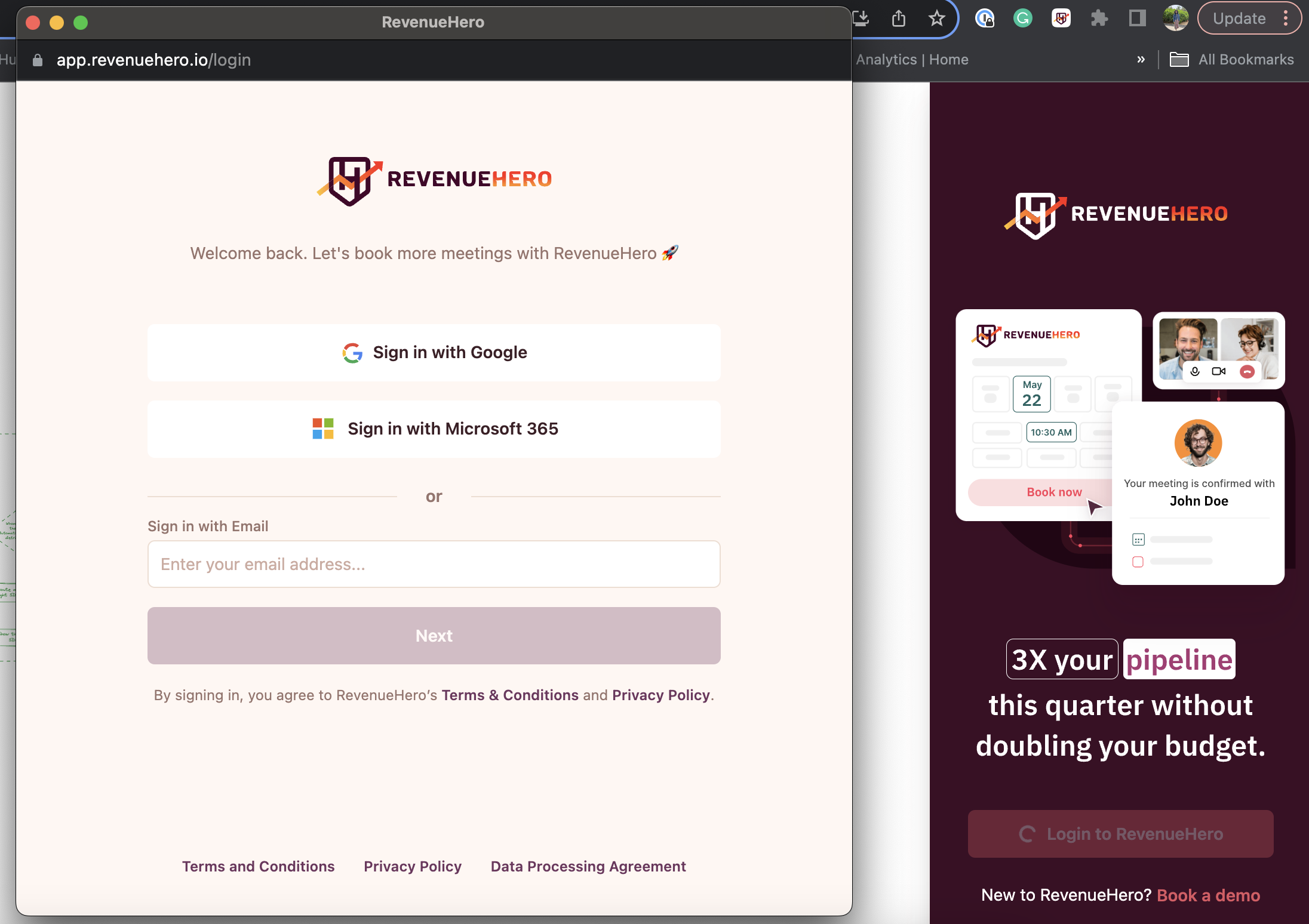Click the calendar icon in confirmation card
1309x924 pixels.
point(1138,540)
